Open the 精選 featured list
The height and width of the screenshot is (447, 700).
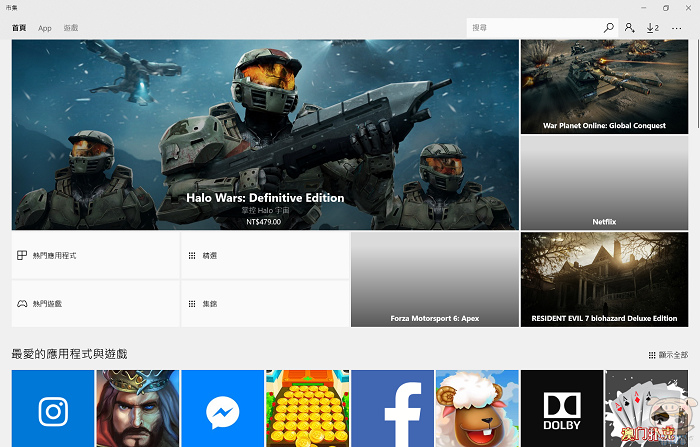265,255
